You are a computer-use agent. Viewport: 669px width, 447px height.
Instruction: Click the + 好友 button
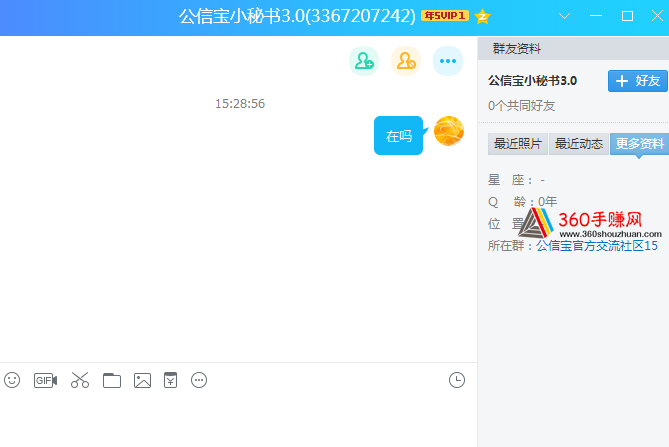pyautogui.click(x=637, y=81)
